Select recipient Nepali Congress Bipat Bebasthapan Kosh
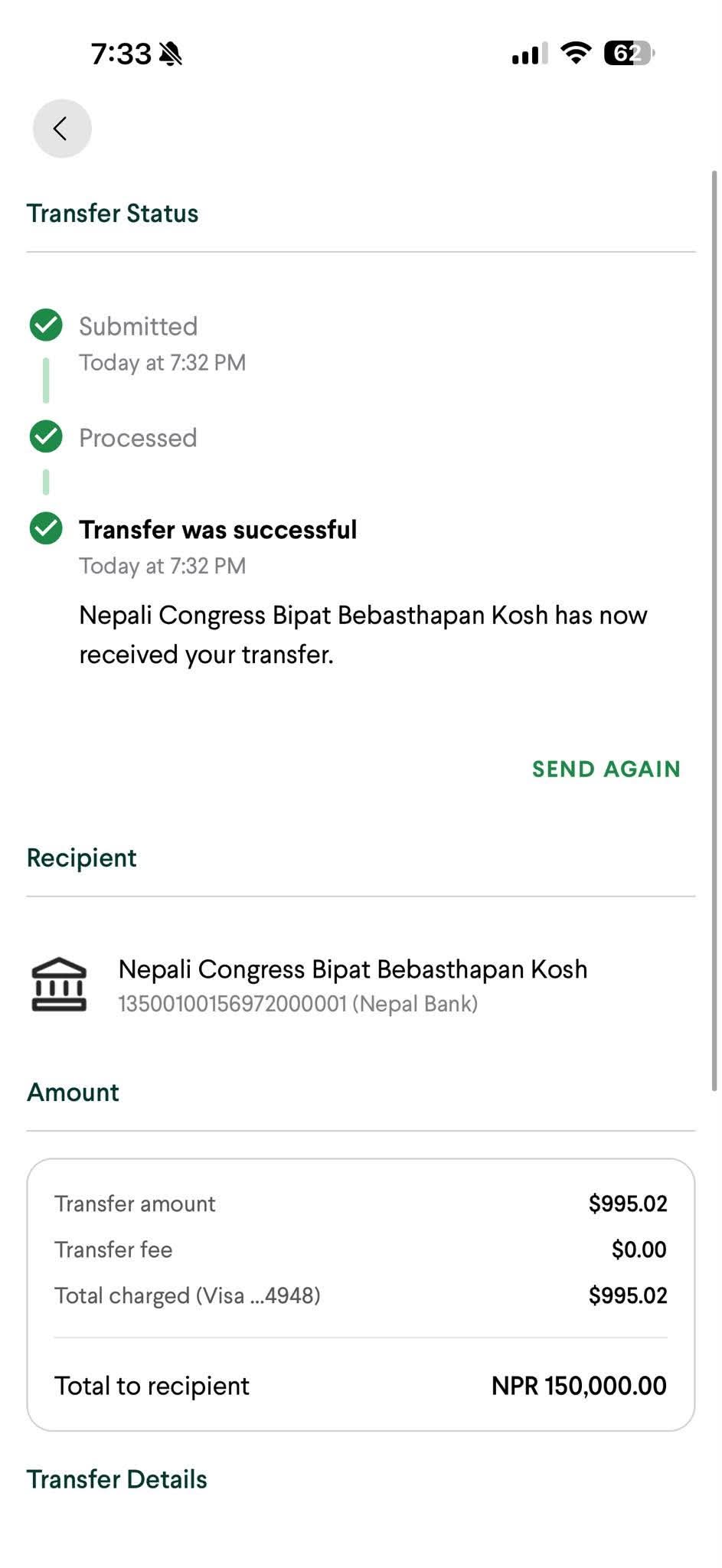The image size is (722, 1568). click(x=353, y=969)
